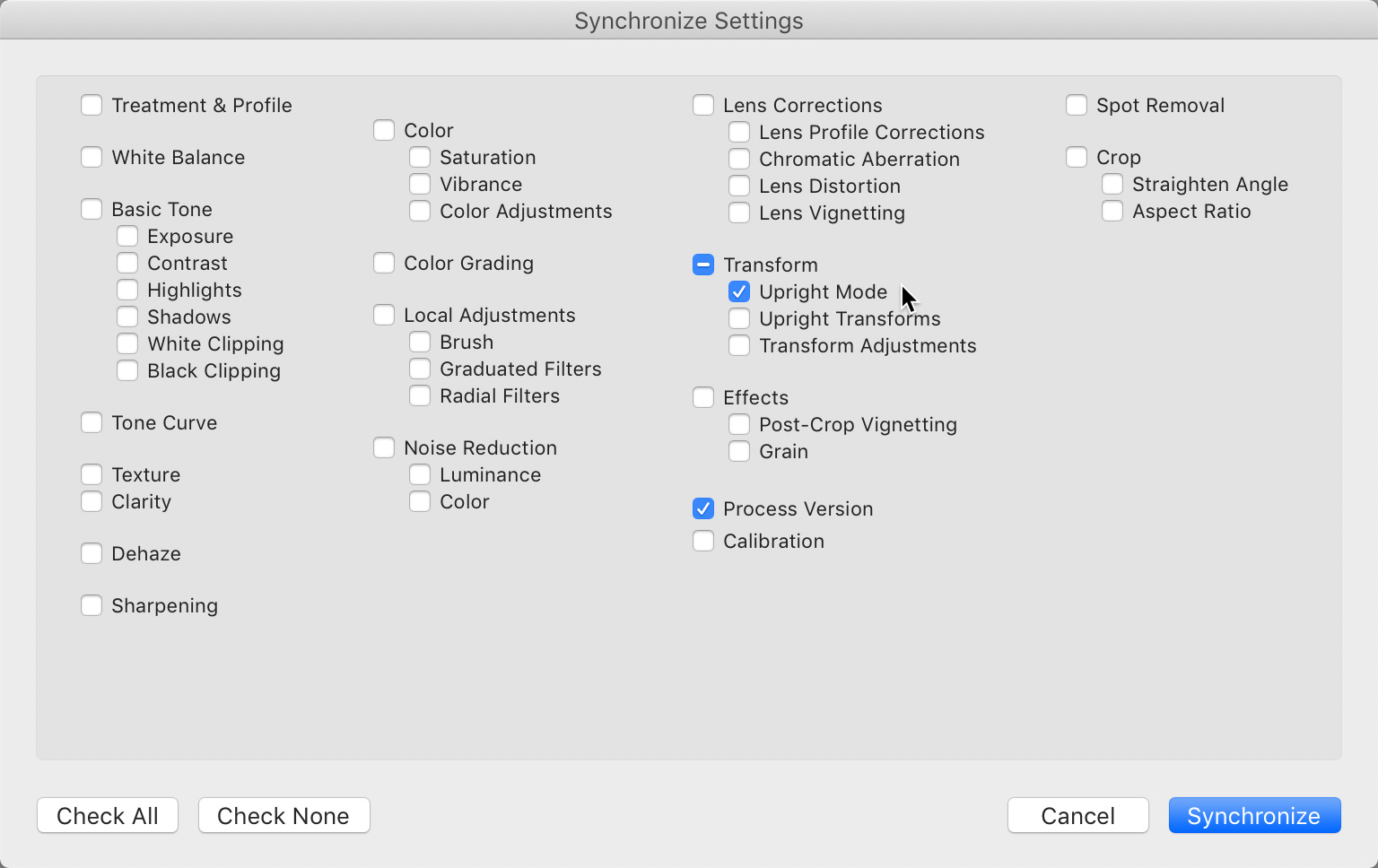
Task: Check the Post-Crop Vignetting option
Action: [x=739, y=424]
